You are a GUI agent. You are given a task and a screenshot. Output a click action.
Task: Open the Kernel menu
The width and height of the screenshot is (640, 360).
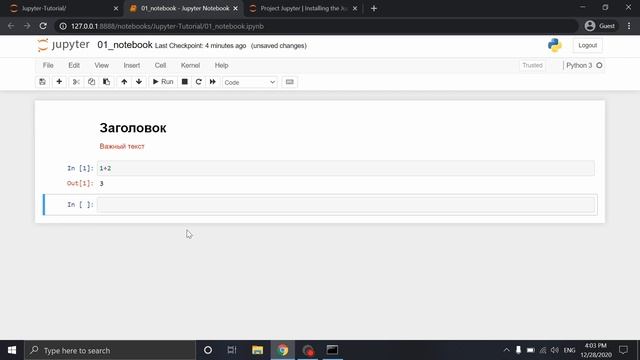190,65
